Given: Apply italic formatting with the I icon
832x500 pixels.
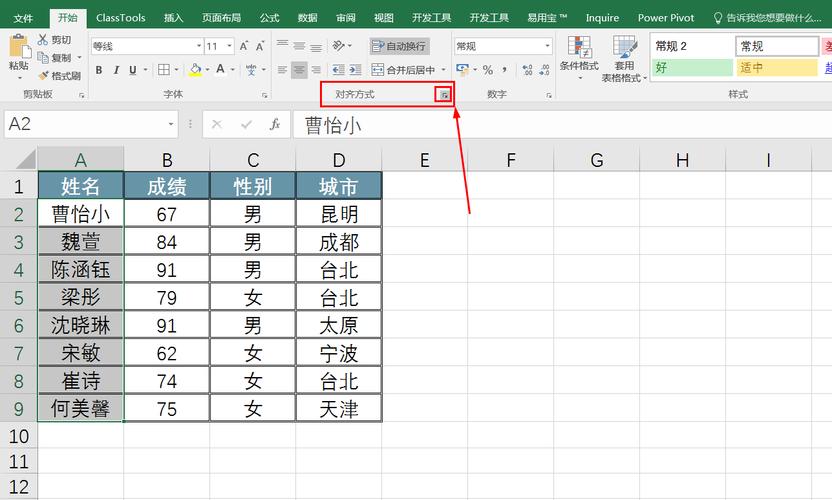Looking at the screenshot, I should (x=116, y=70).
